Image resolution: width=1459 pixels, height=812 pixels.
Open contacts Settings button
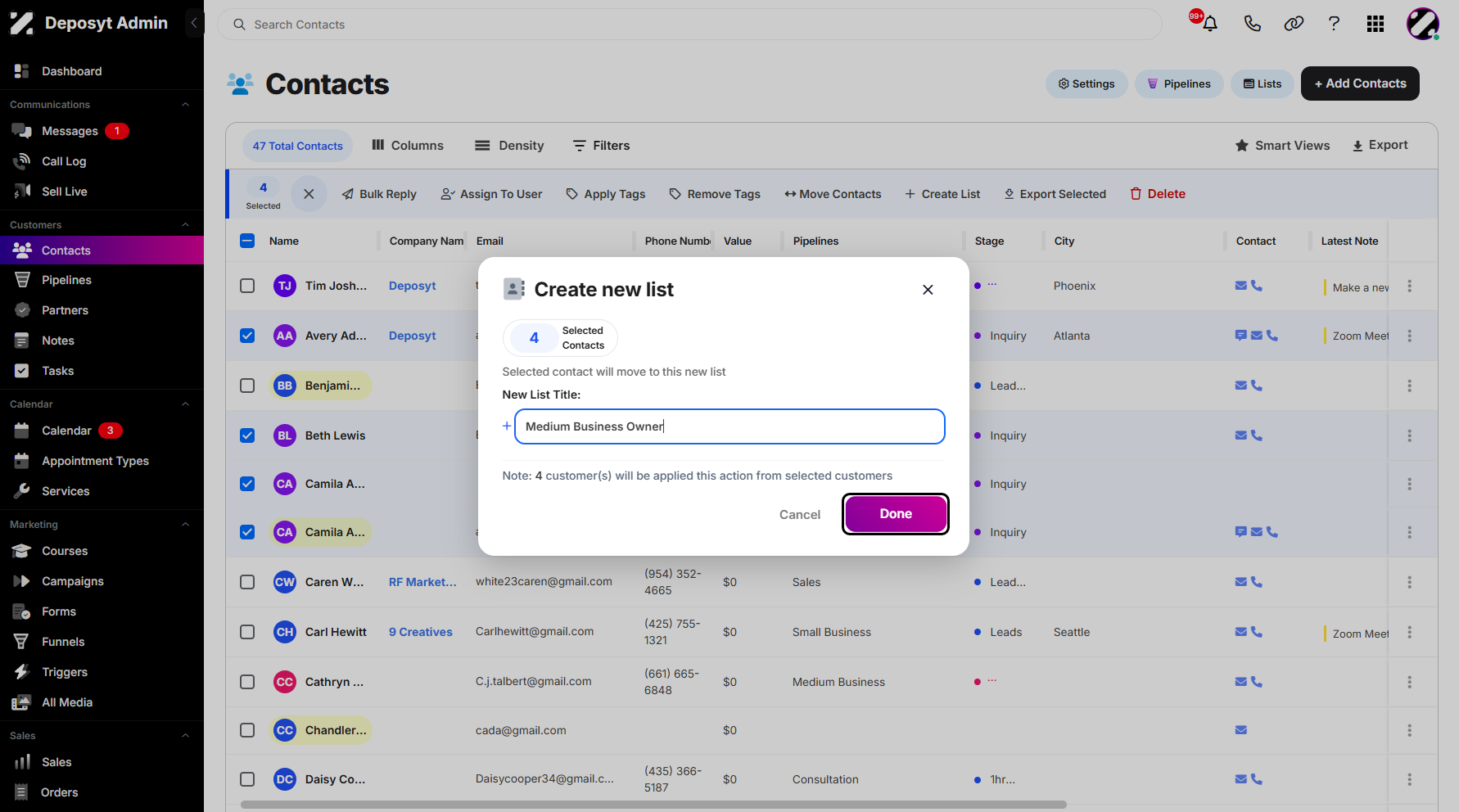(x=1086, y=83)
